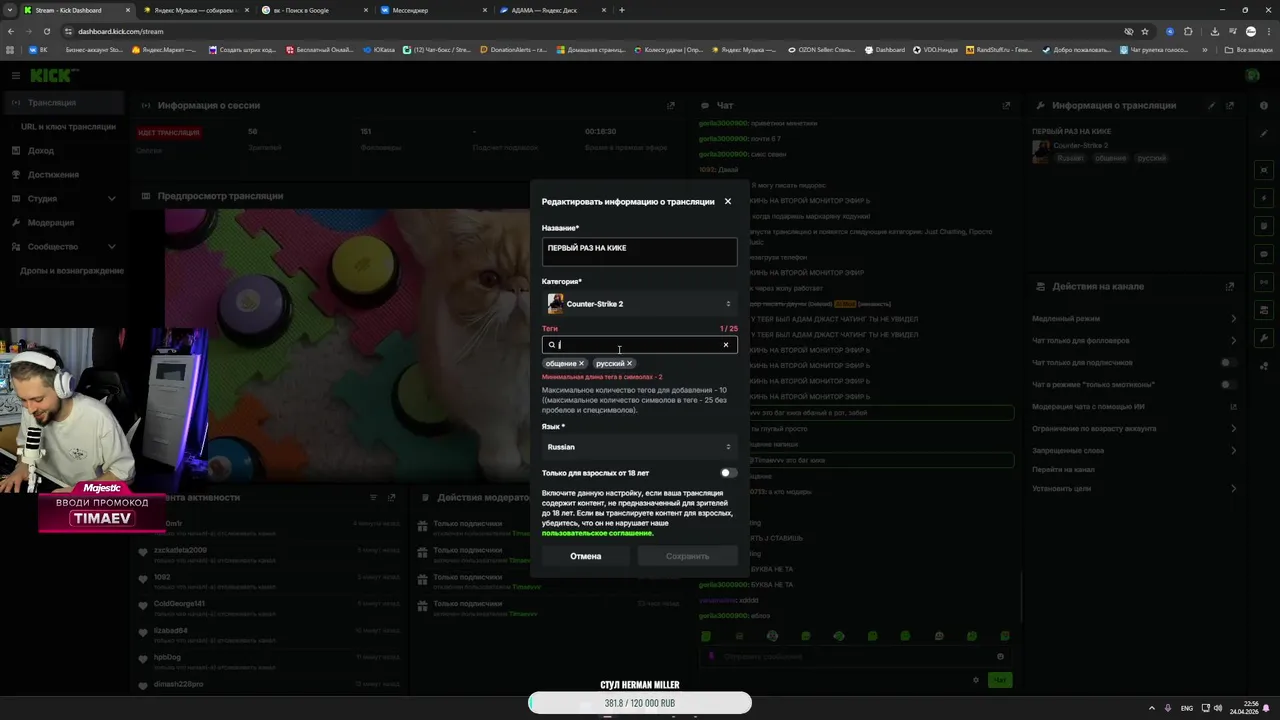Open 'Дропы и вознаграждения' in the sidebar
The width and height of the screenshot is (1280, 720).
[72, 271]
